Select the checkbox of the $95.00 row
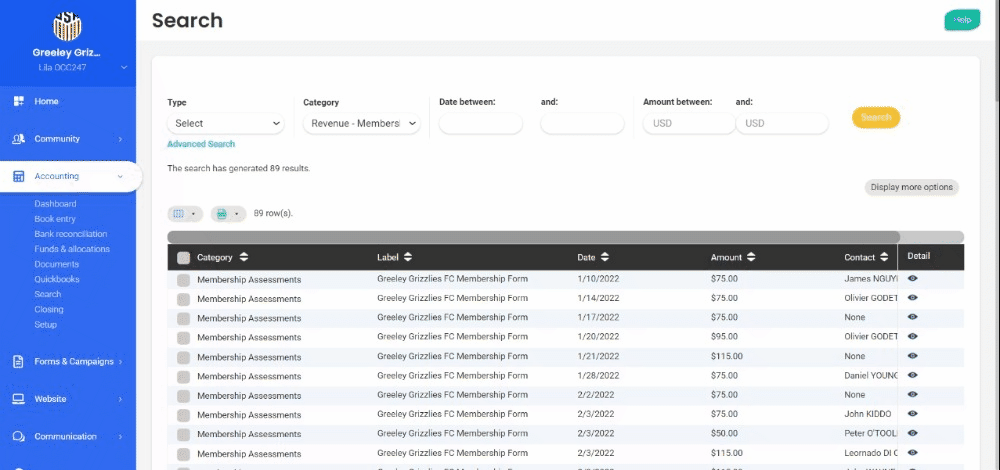This screenshot has width=1000, height=470. click(183, 337)
